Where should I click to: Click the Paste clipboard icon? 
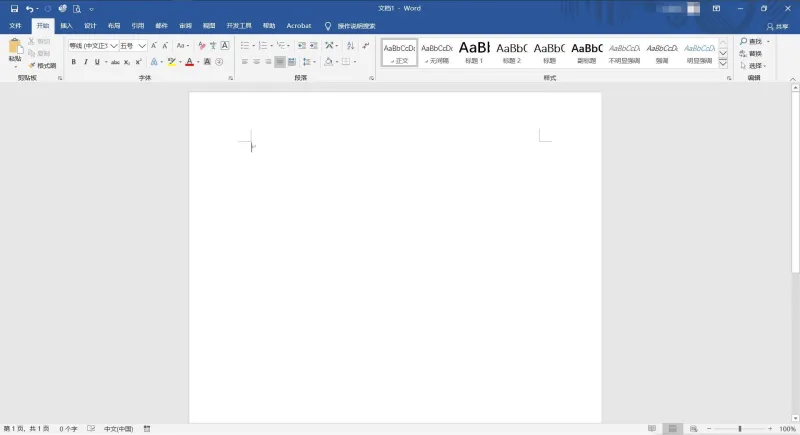[15, 47]
